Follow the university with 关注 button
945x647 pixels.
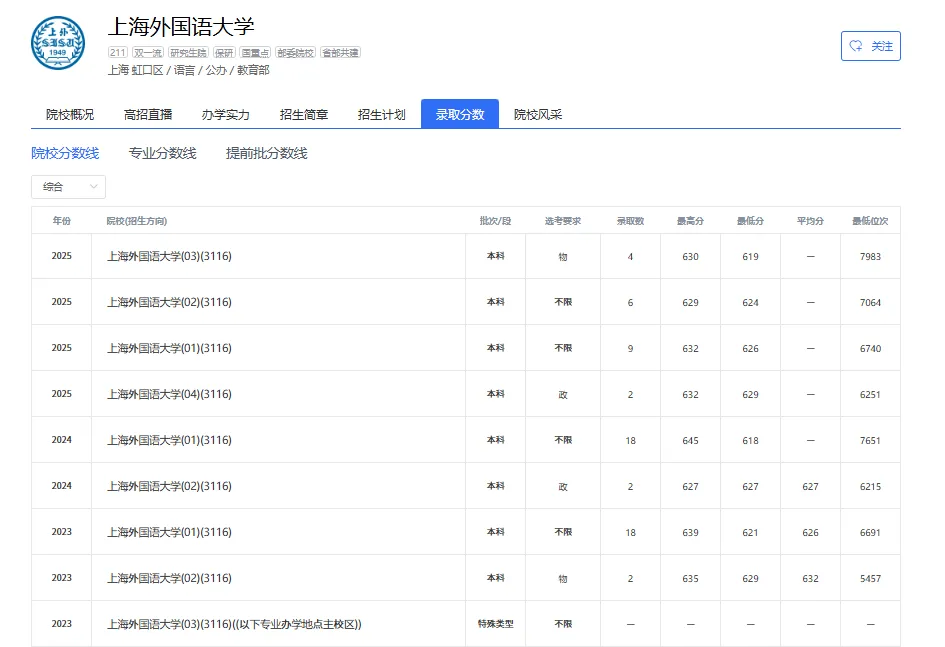click(x=871, y=46)
